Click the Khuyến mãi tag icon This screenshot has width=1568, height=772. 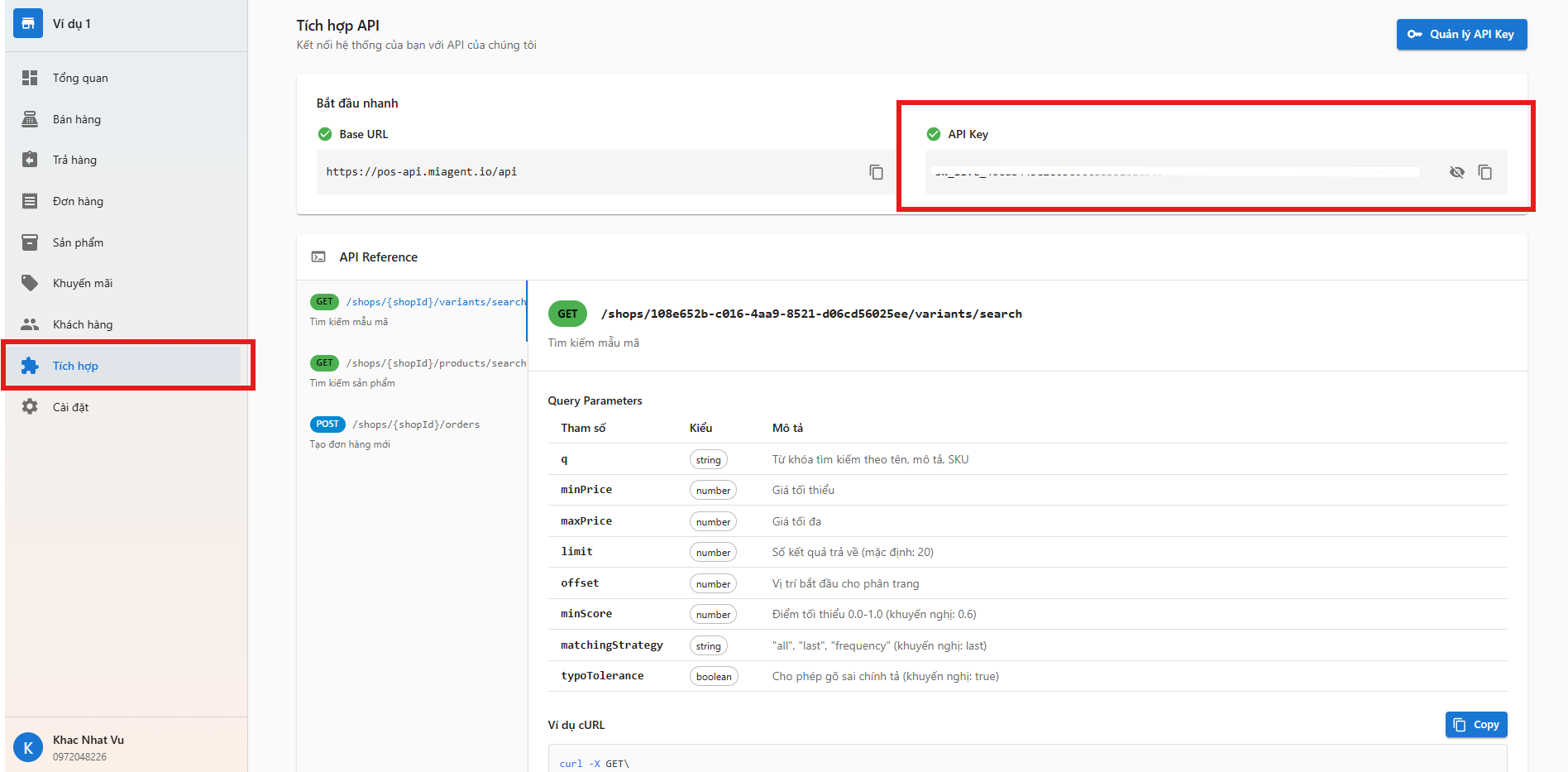pyautogui.click(x=30, y=283)
